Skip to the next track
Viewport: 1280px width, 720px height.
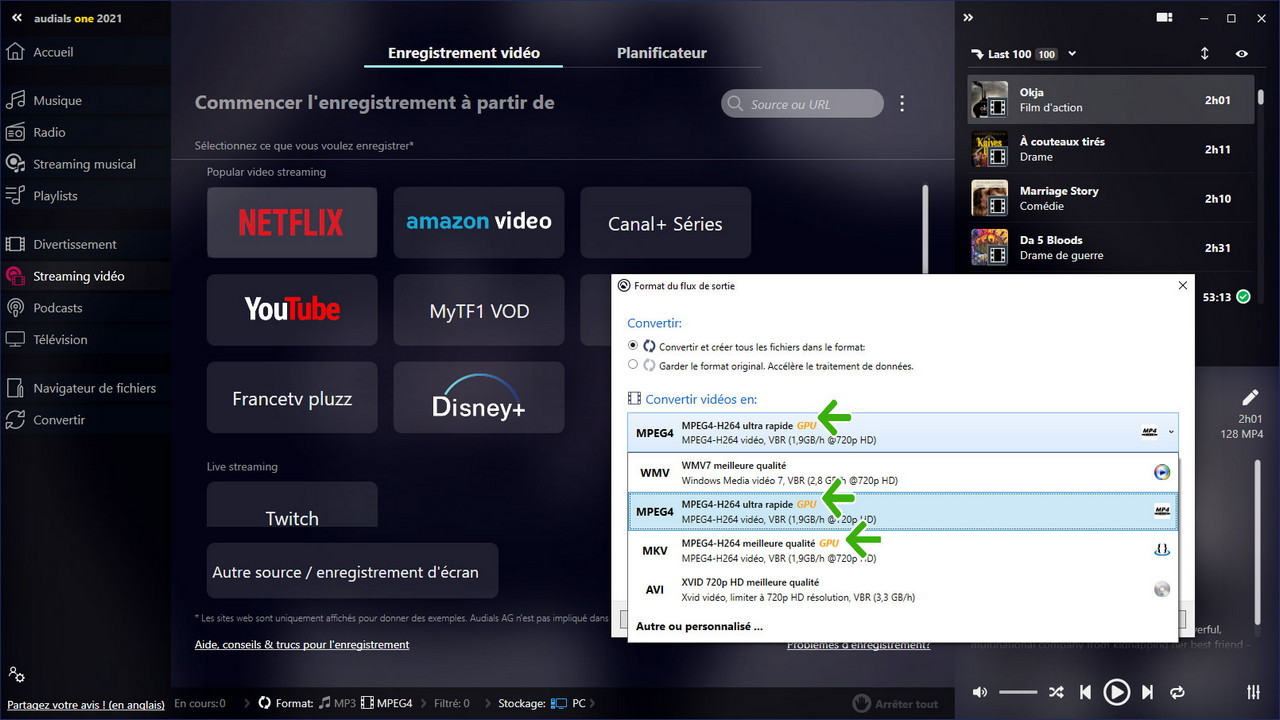click(x=1148, y=692)
